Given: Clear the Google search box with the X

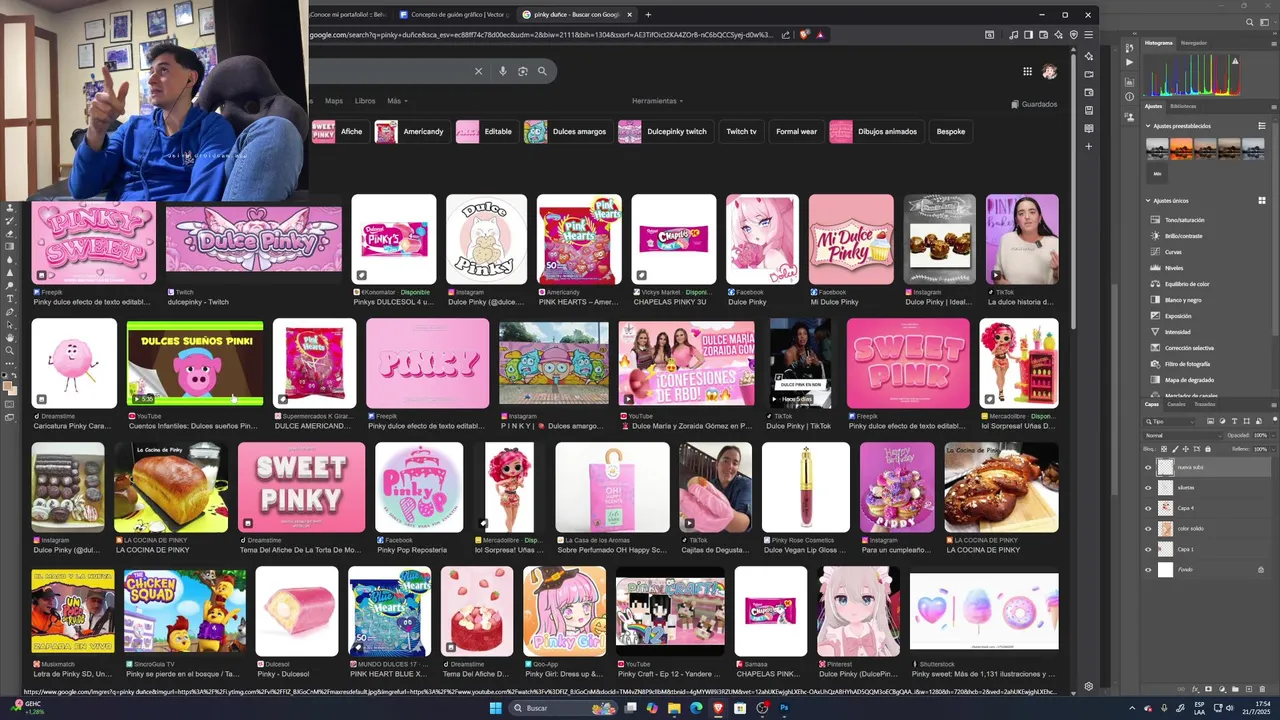Looking at the screenshot, I should click(x=478, y=71).
